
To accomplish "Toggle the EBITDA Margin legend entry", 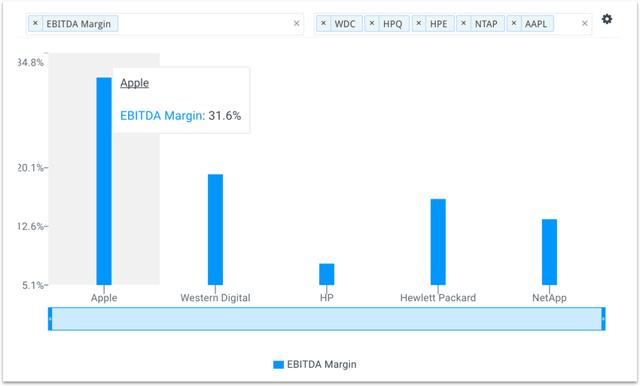I will pos(315,364).
